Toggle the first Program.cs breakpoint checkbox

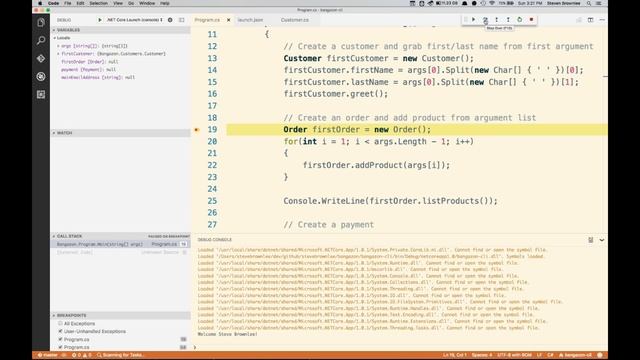(60, 339)
